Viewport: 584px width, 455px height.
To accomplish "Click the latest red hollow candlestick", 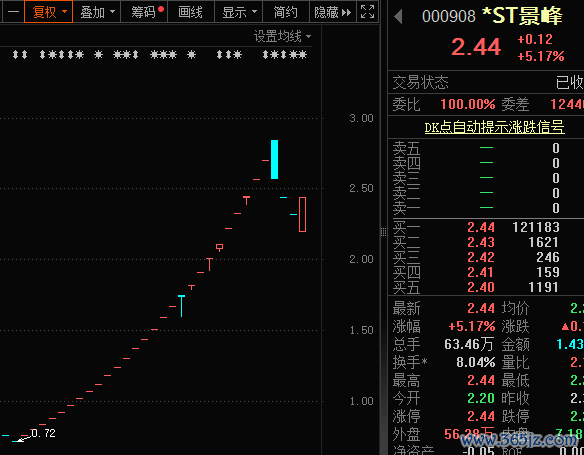I will point(302,214).
